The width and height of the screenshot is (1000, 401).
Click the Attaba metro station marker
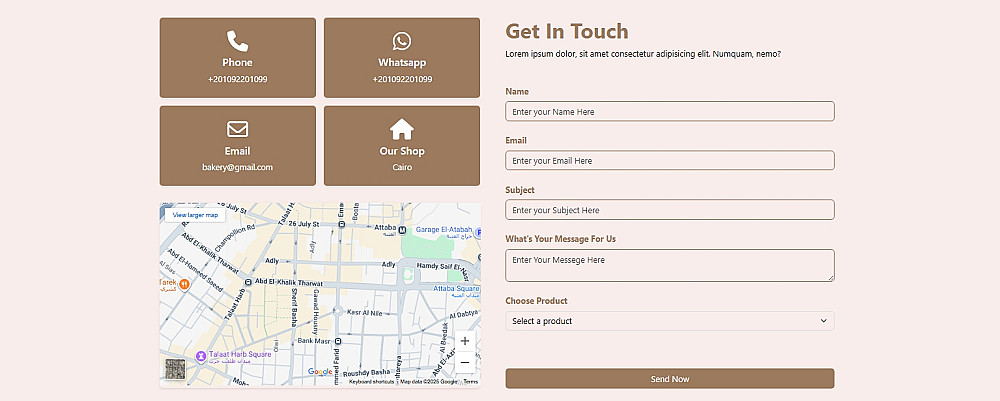click(402, 229)
